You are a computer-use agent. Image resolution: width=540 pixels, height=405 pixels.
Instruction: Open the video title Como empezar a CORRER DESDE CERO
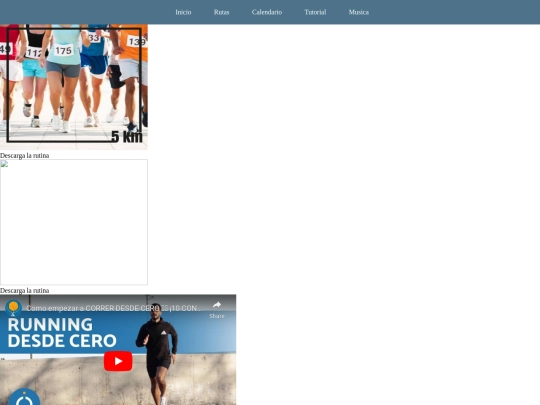click(x=114, y=308)
